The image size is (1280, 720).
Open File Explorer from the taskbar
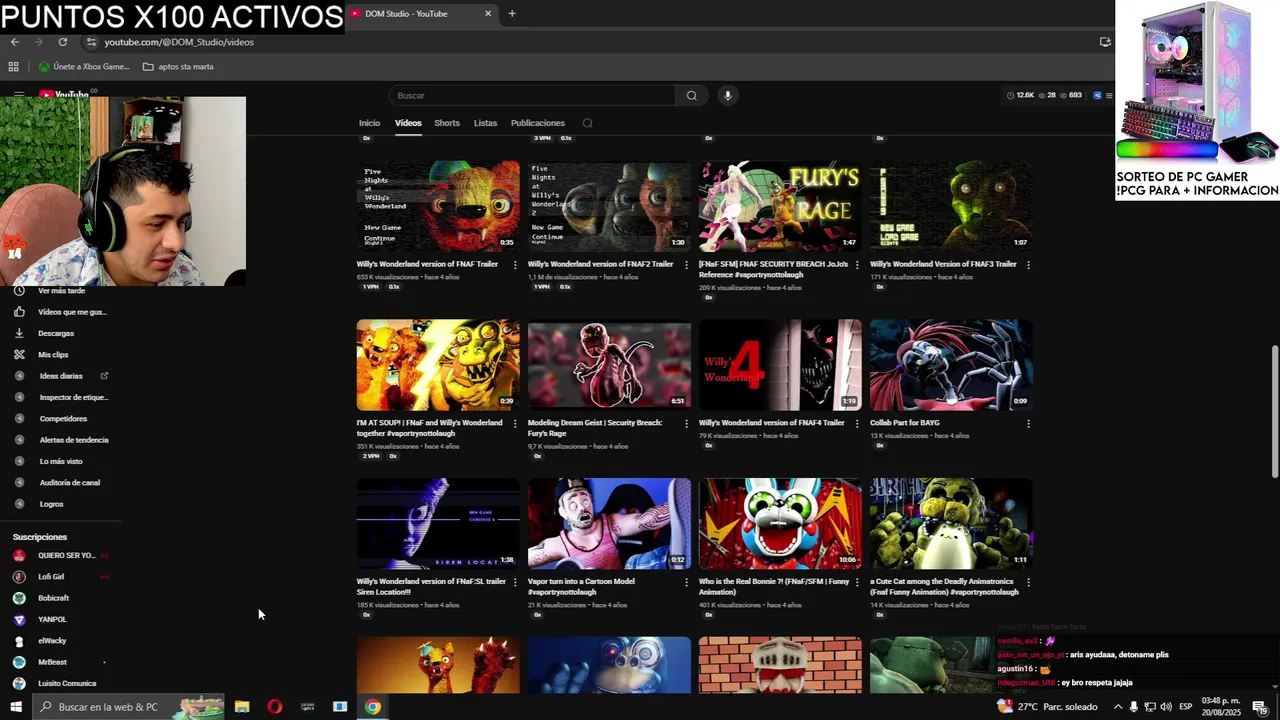[x=242, y=707]
